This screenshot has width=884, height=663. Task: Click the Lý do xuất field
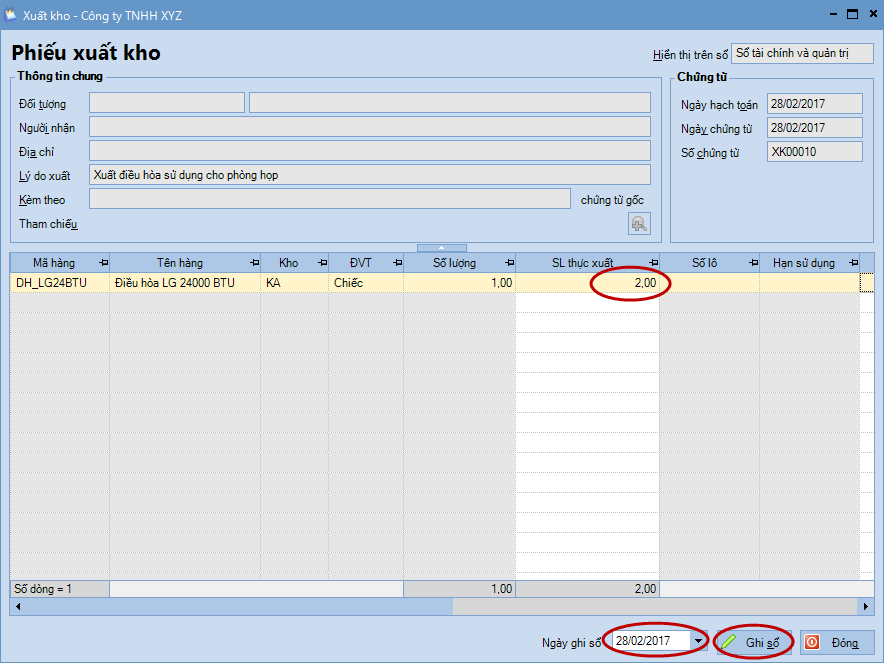click(x=370, y=175)
